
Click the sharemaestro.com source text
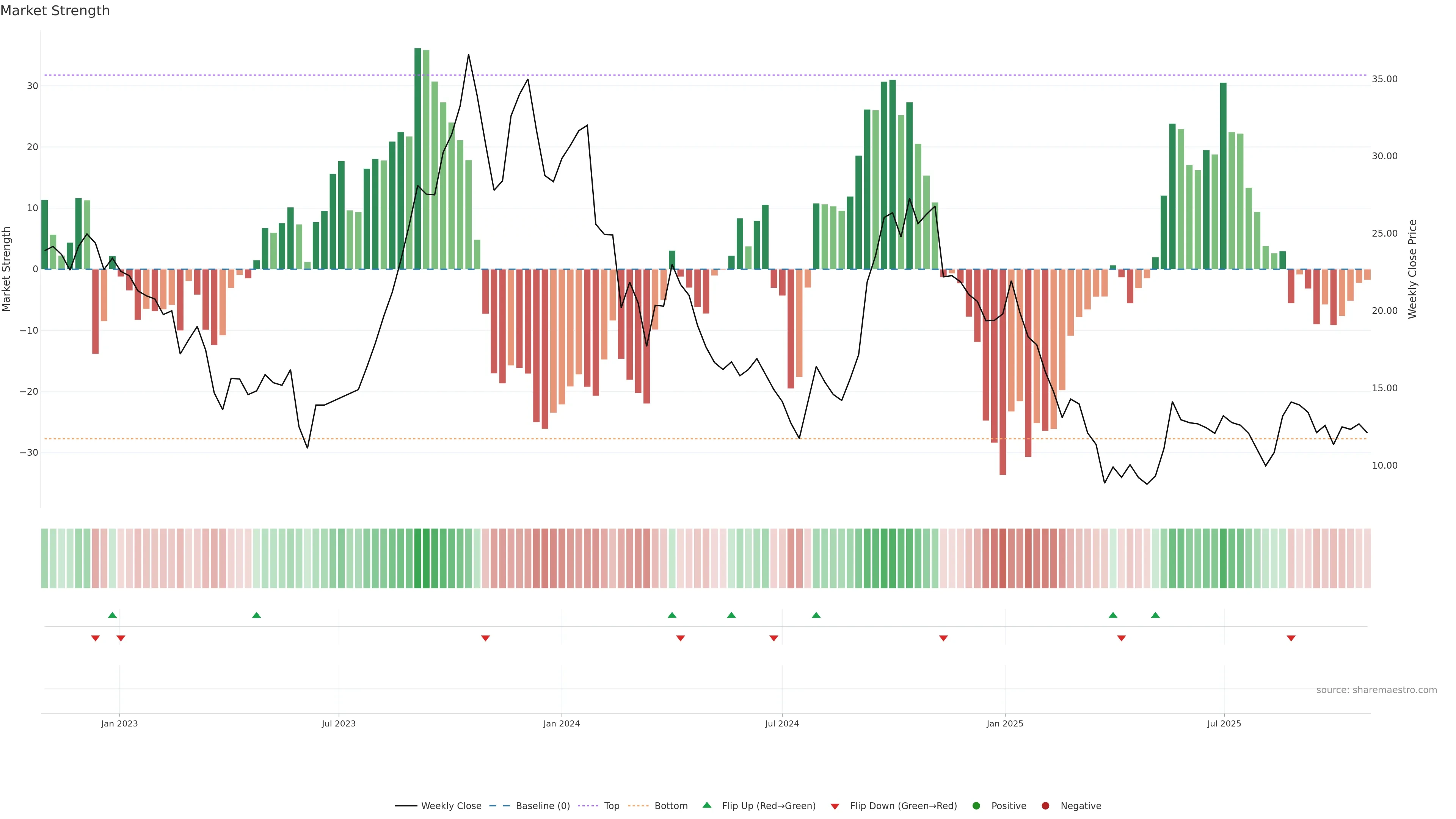pos(1376,690)
